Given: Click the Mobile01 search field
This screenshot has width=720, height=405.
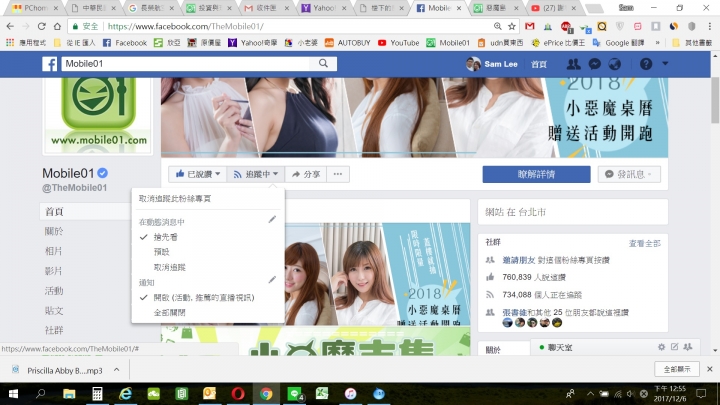Looking at the screenshot, I should (x=186, y=63).
